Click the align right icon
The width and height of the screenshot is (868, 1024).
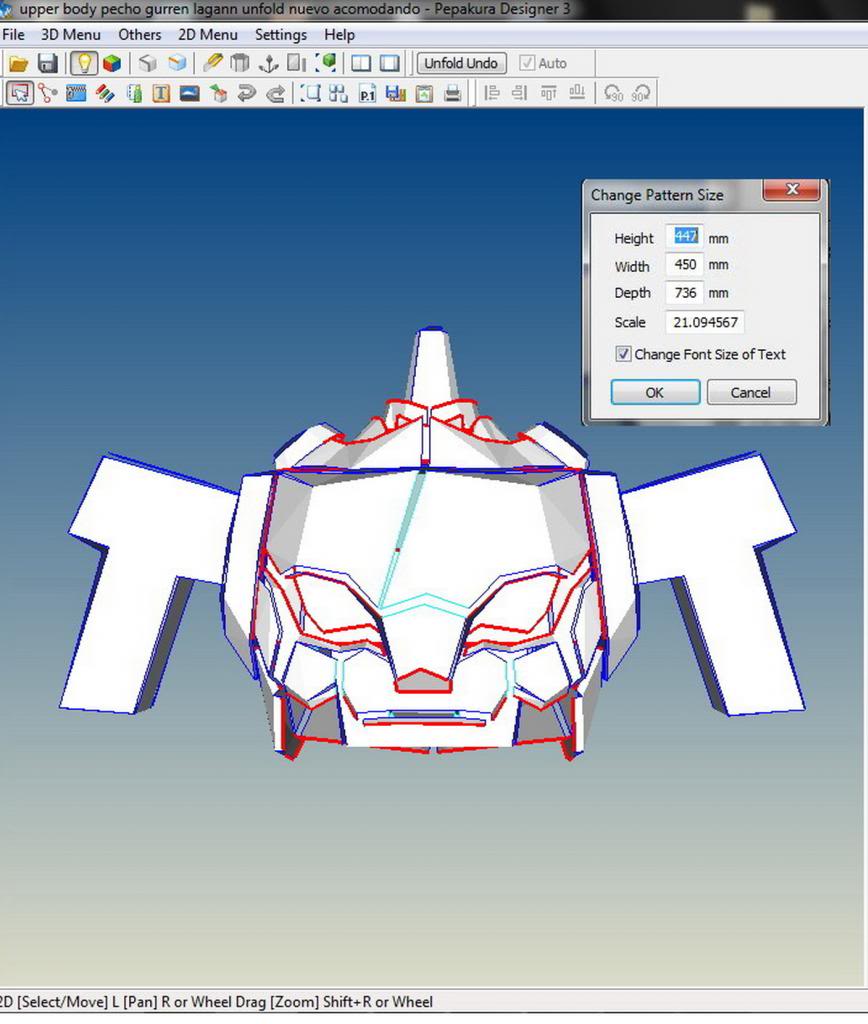[x=520, y=93]
